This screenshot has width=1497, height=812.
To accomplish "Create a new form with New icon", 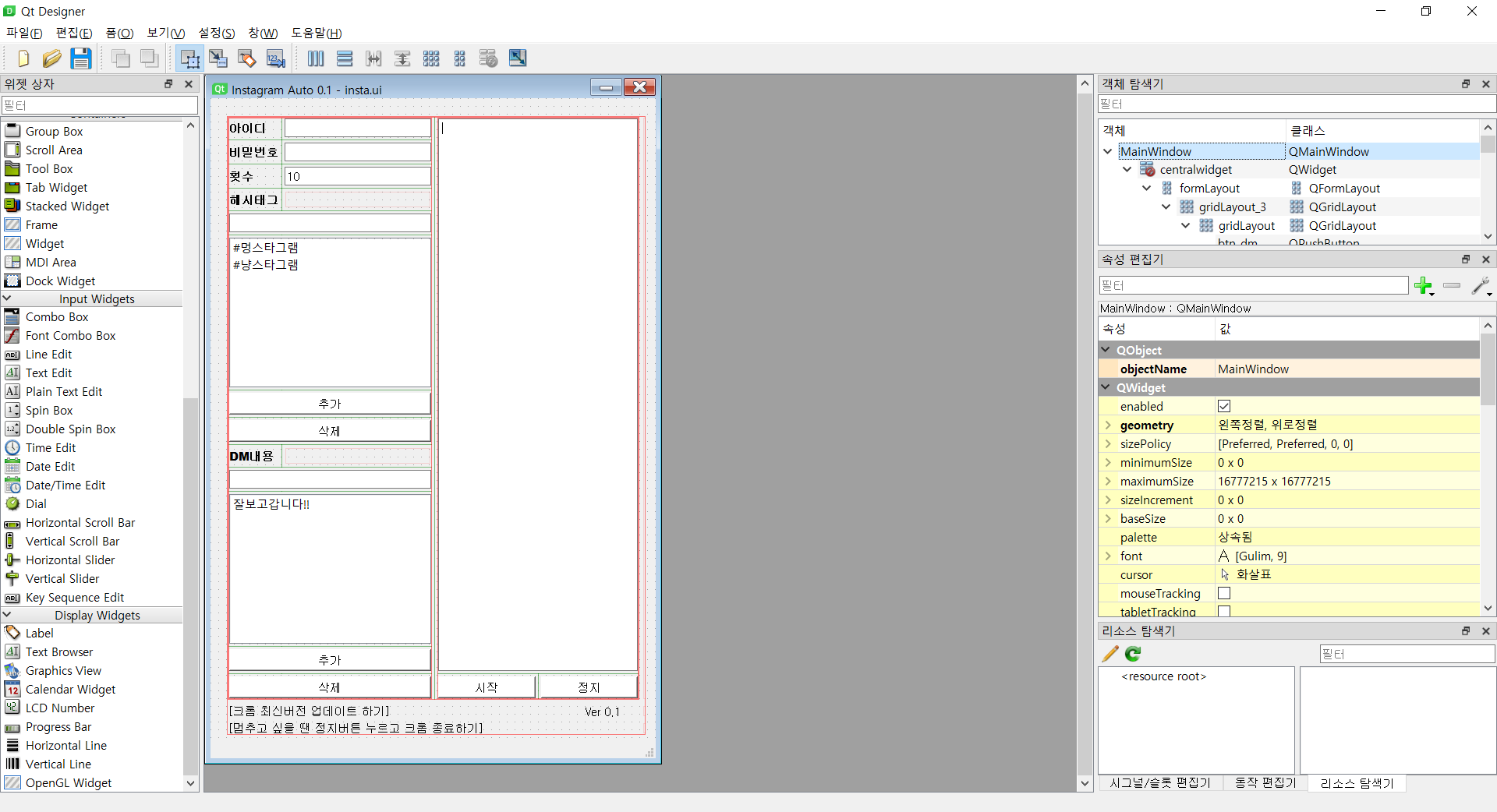I will click(x=23, y=58).
